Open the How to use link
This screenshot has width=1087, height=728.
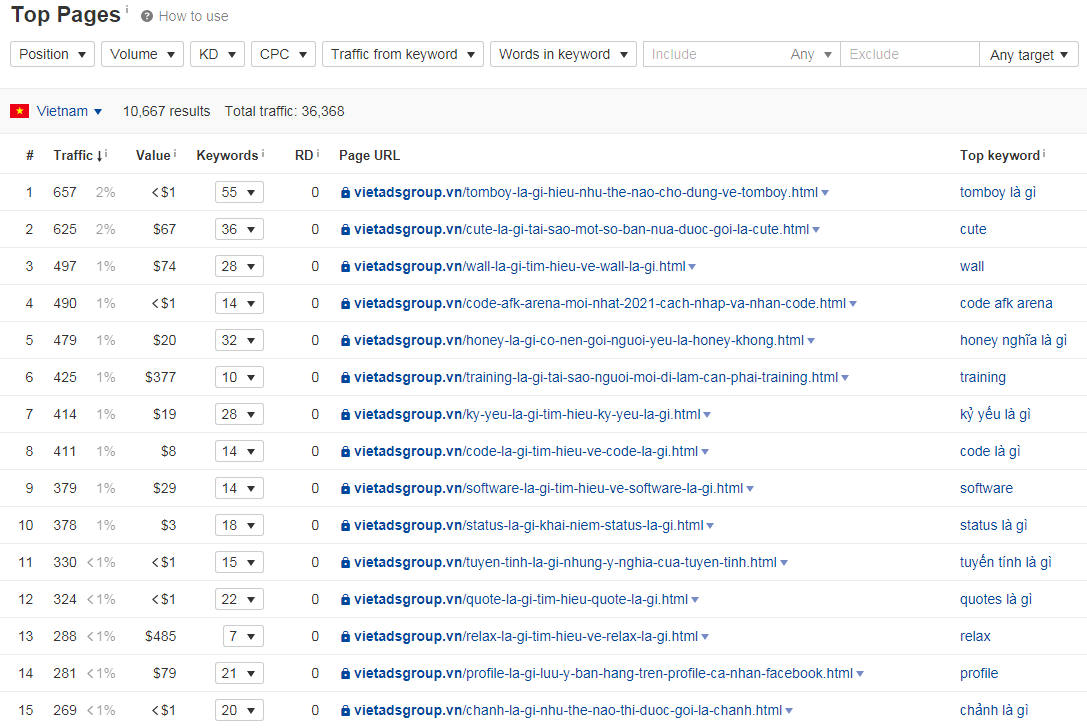[193, 16]
